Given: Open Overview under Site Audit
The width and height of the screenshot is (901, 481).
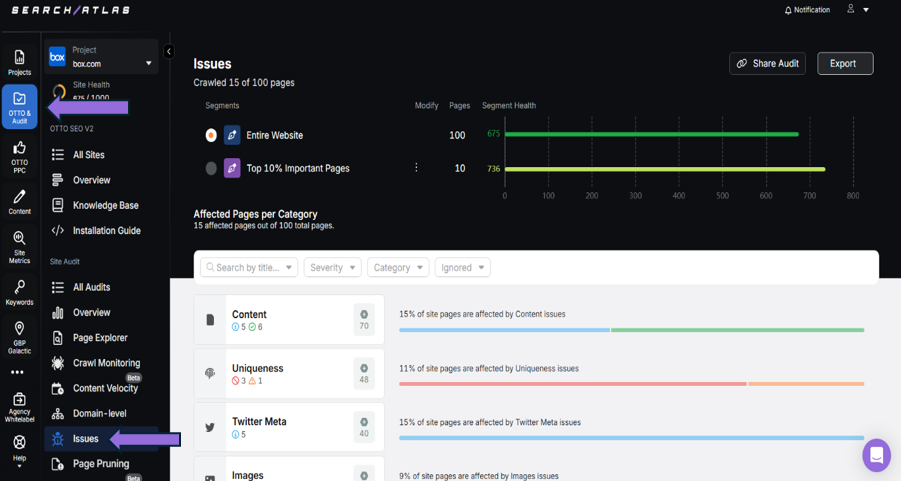Looking at the screenshot, I should click(x=91, y=313).
